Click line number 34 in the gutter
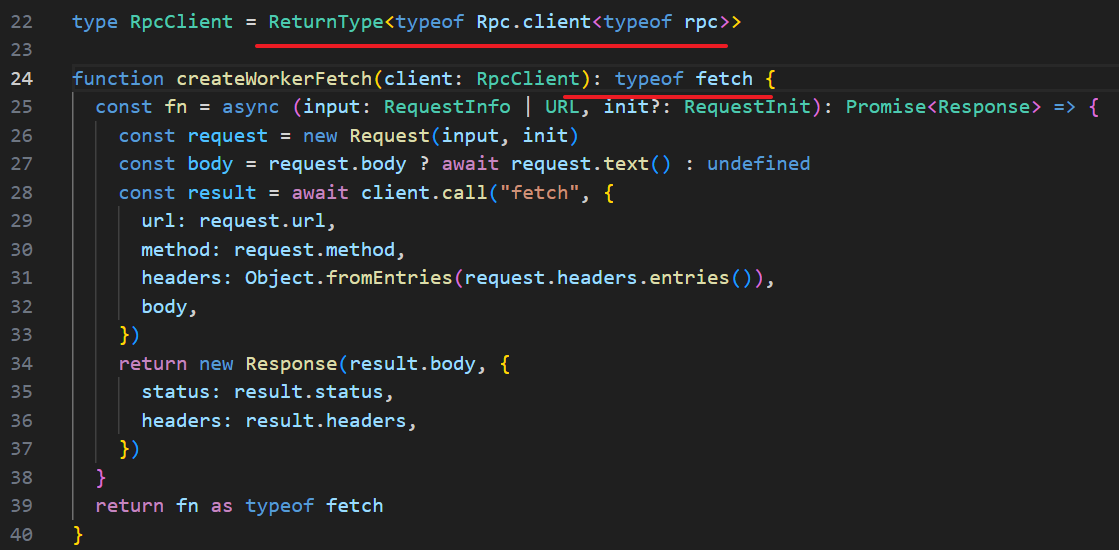Viewport: 1119px width, 550px height. (x=21, y=365)
